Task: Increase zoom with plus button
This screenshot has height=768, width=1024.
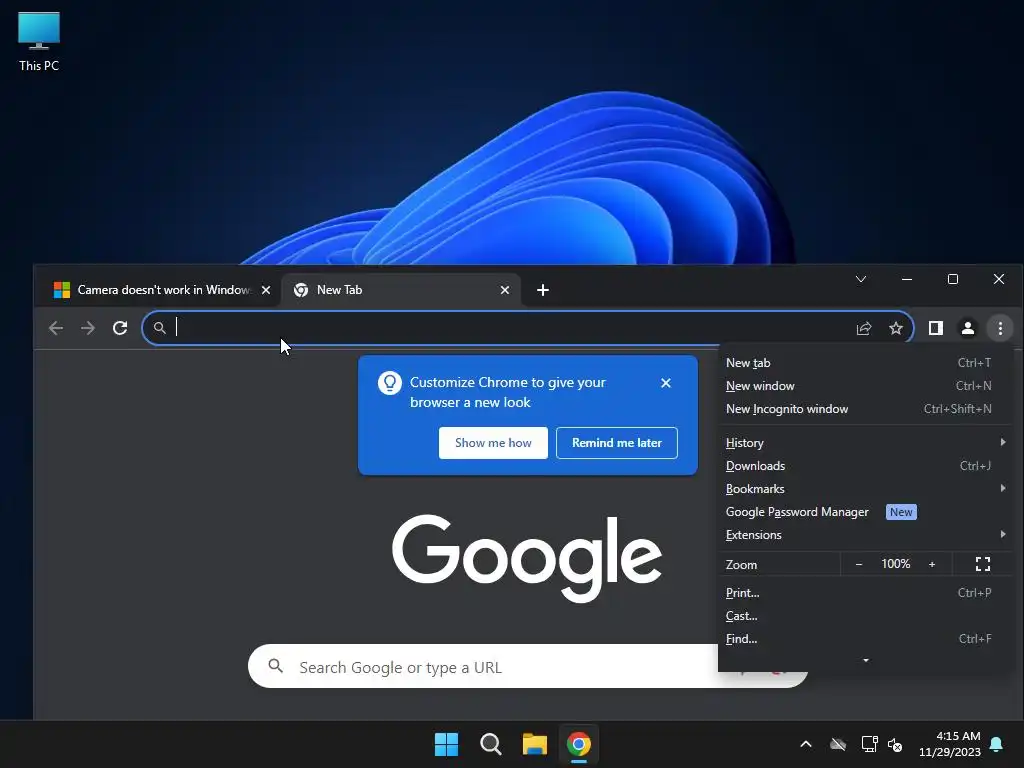Action: point(932,564)
